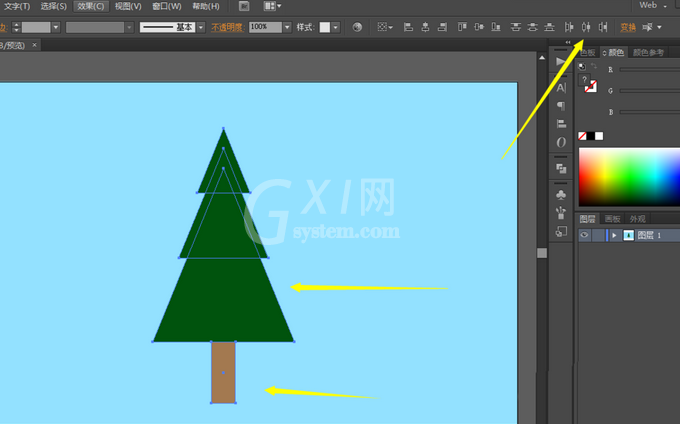The height and width of the screenshot is (424, 680).
Task: Switch to the 颜色参考 color guide tab
Action: 648,52
